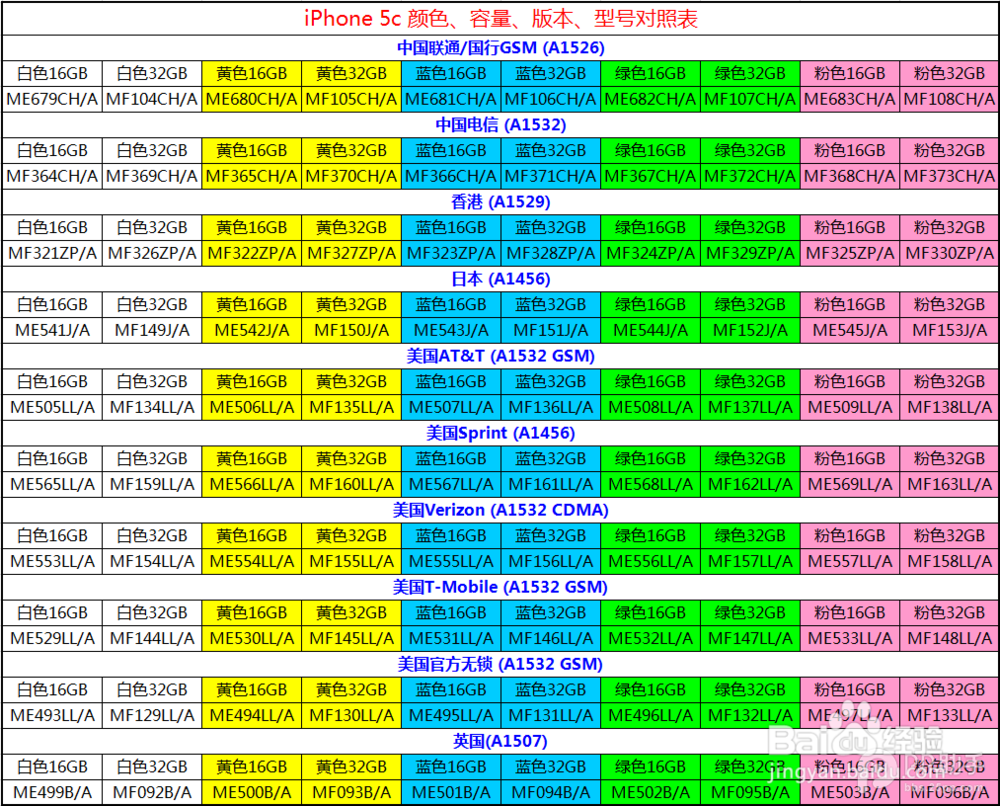Click pink cell ME545J/A
The height and width of the screenshot is (806, 1000).
[x=849, y=331]
